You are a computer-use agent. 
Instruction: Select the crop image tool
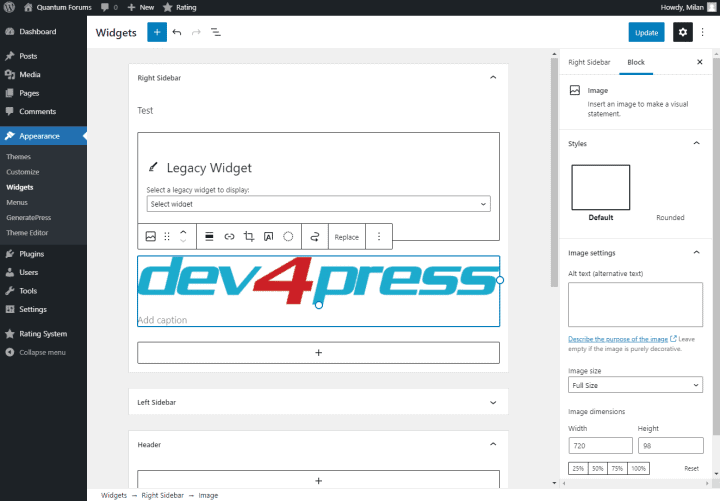(249, 236)
